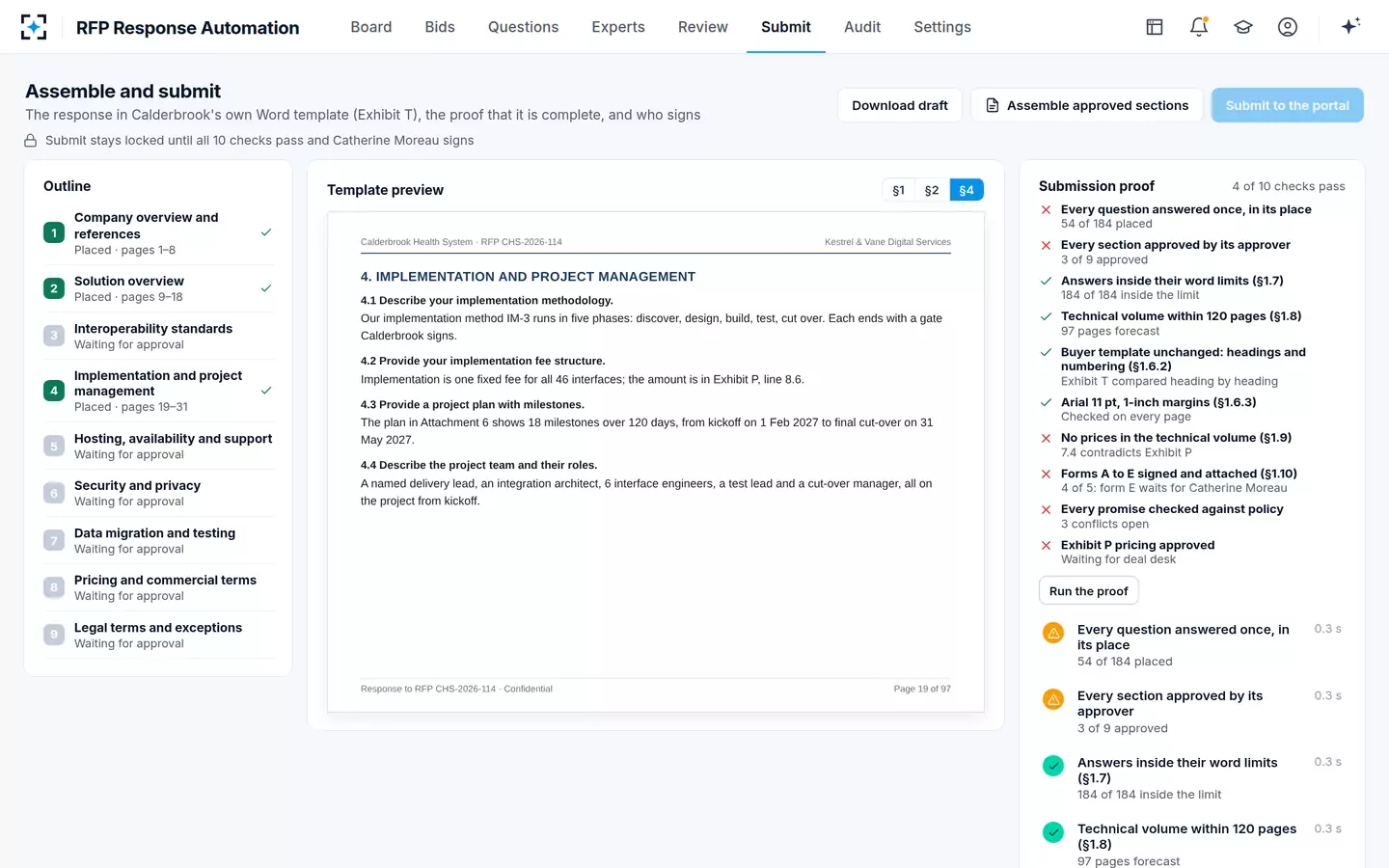Switch the template preview to §1
The height and width of the screenshot is (868, 1389).
pos(899,190)
